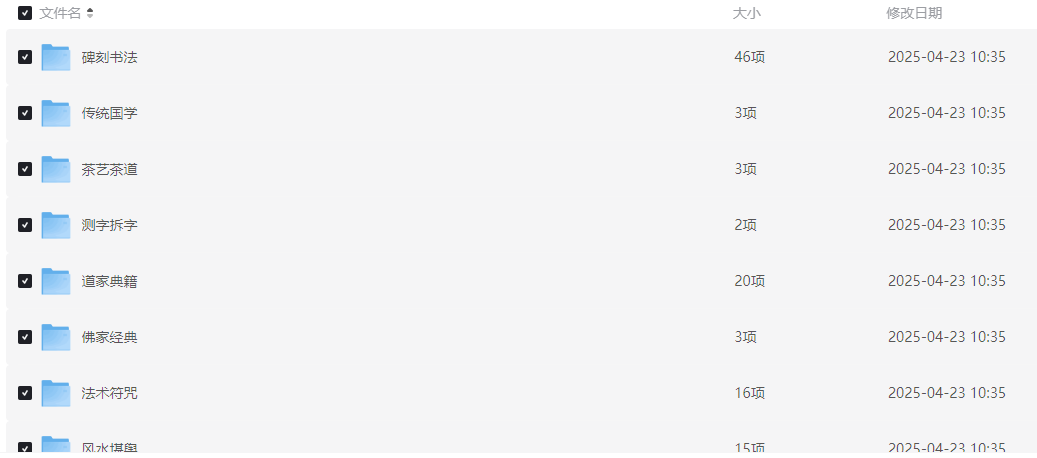Uncheck the 茶艺茶道 row checkbox
Viewport: 1037px width, 458px height.
tap(25, 170)
